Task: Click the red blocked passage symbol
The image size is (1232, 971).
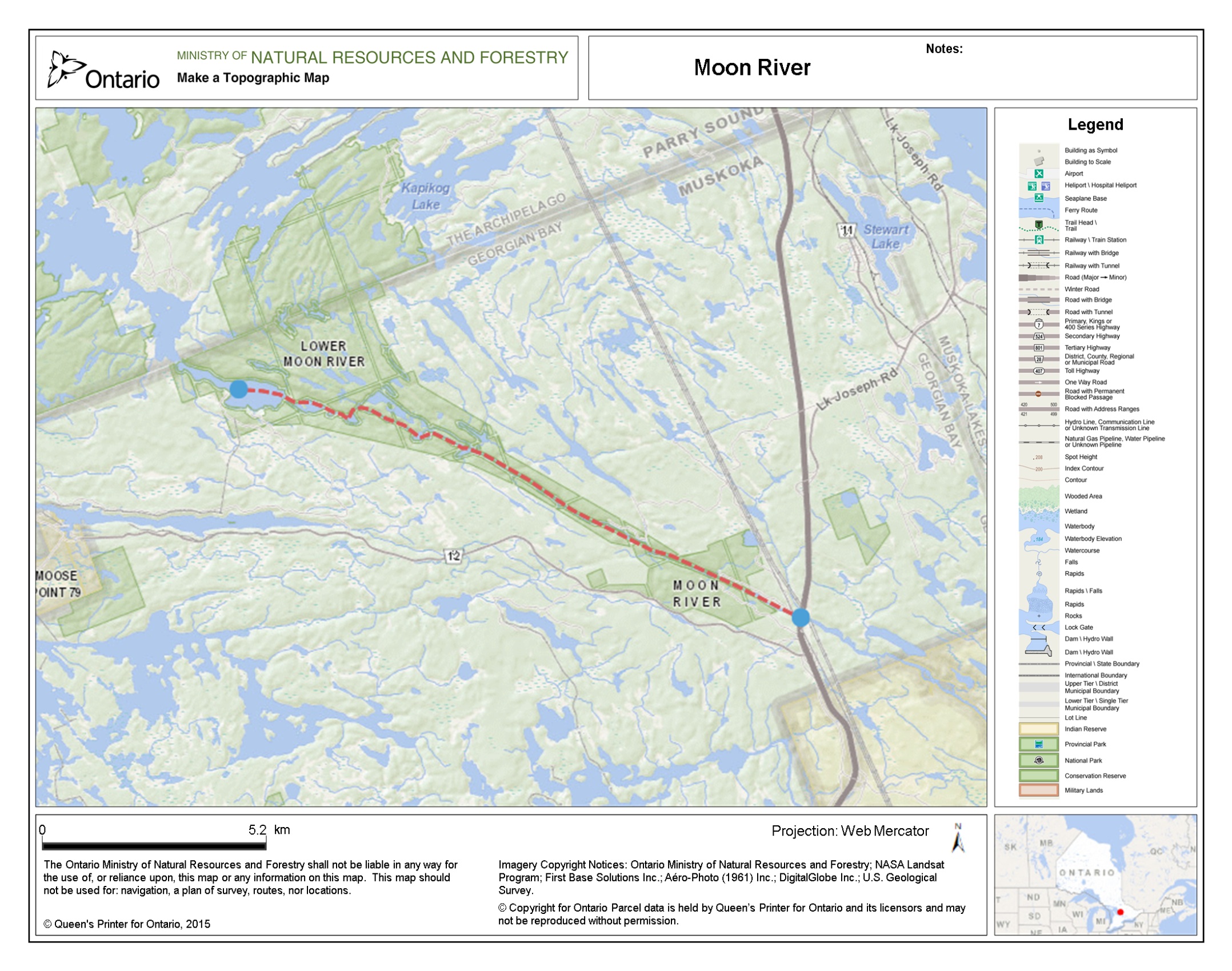Action: coord(1038,394)
